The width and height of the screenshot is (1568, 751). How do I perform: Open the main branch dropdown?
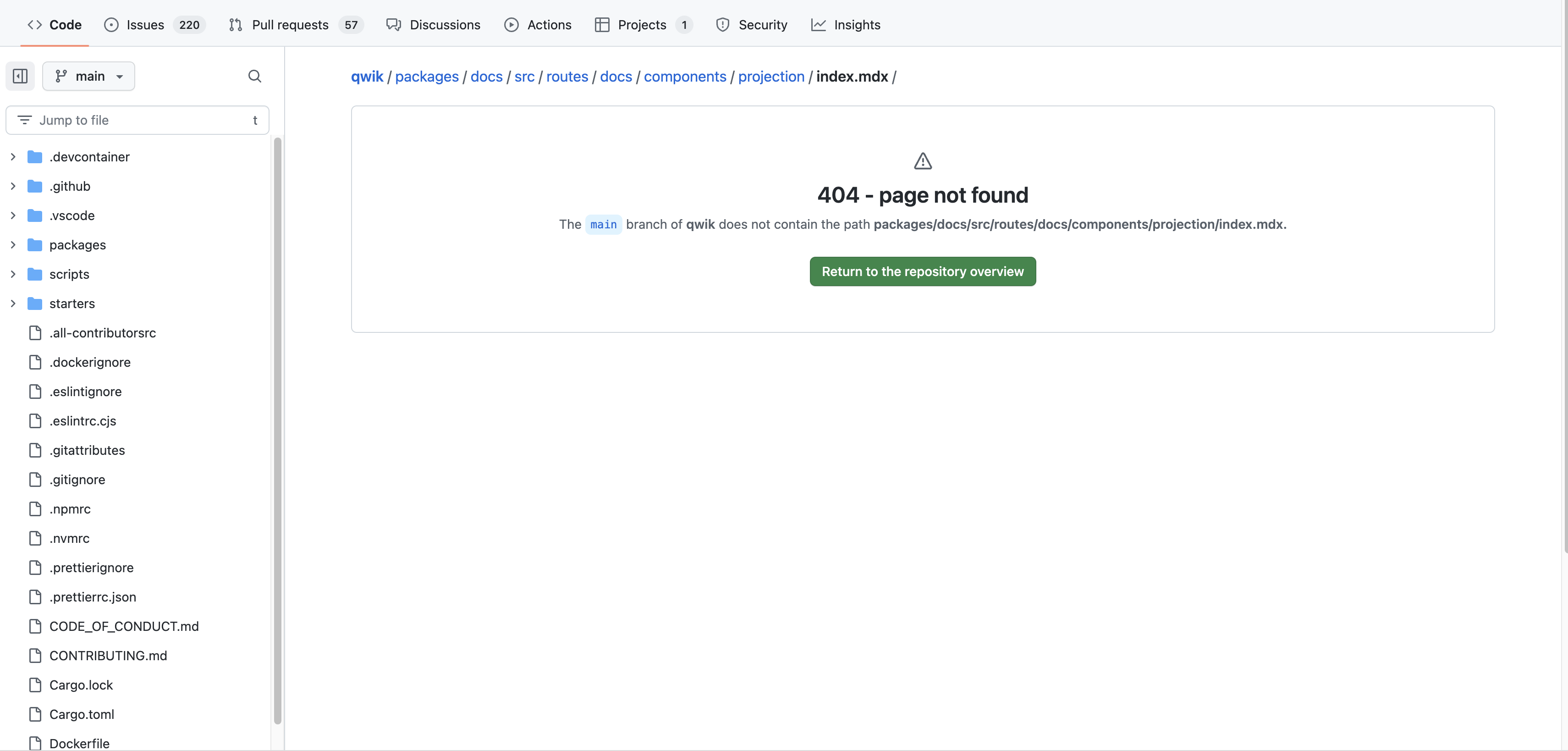[89, 76]
